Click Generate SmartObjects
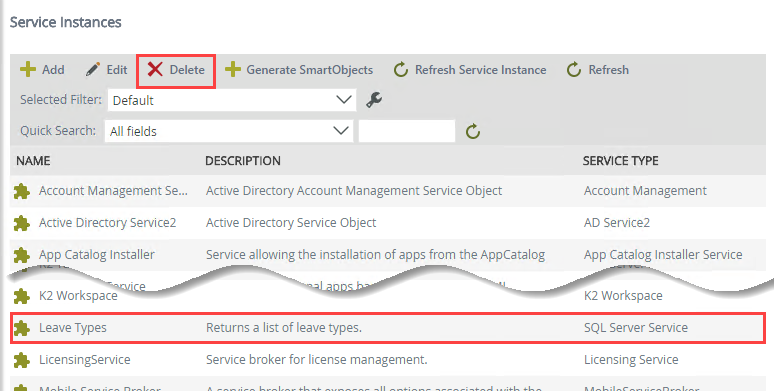 pyautogui.click(x=299, y=70)
